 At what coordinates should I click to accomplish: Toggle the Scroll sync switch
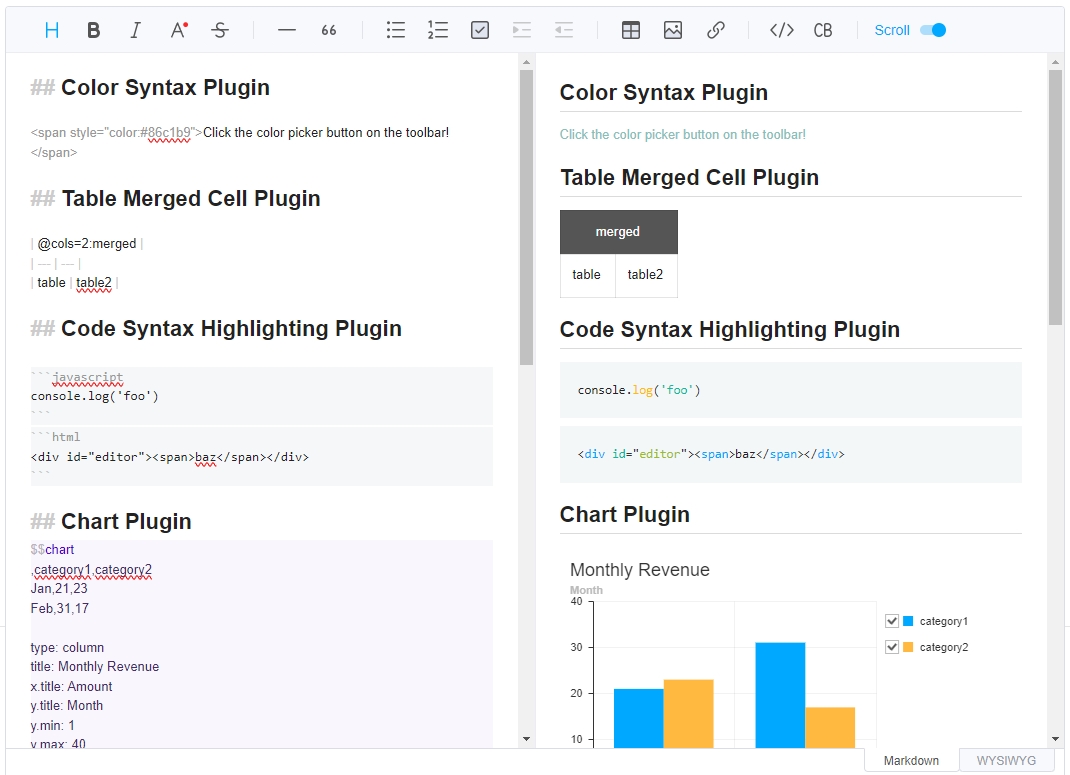[933, 30]
